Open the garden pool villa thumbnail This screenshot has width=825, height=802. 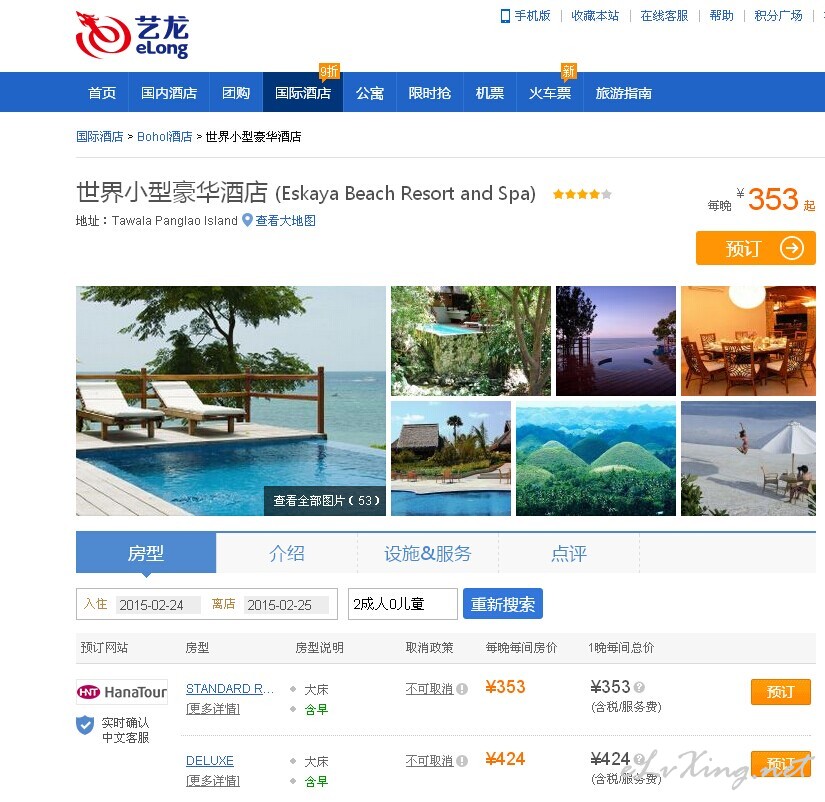click(470, 341)
